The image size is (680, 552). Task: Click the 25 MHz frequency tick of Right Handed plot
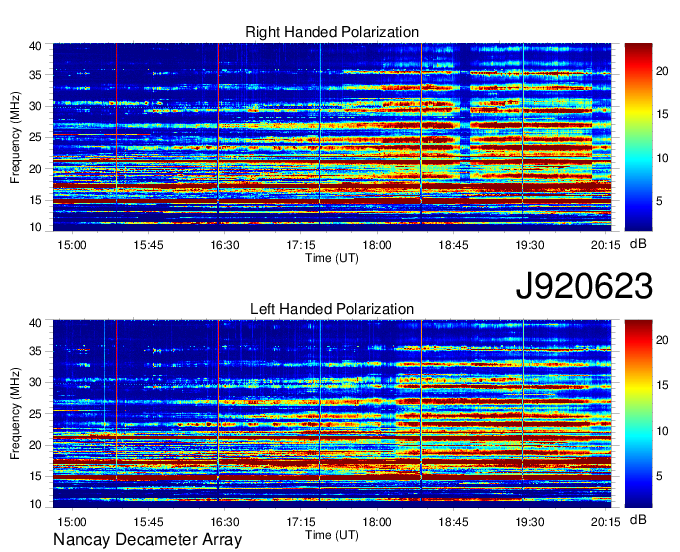35,137
